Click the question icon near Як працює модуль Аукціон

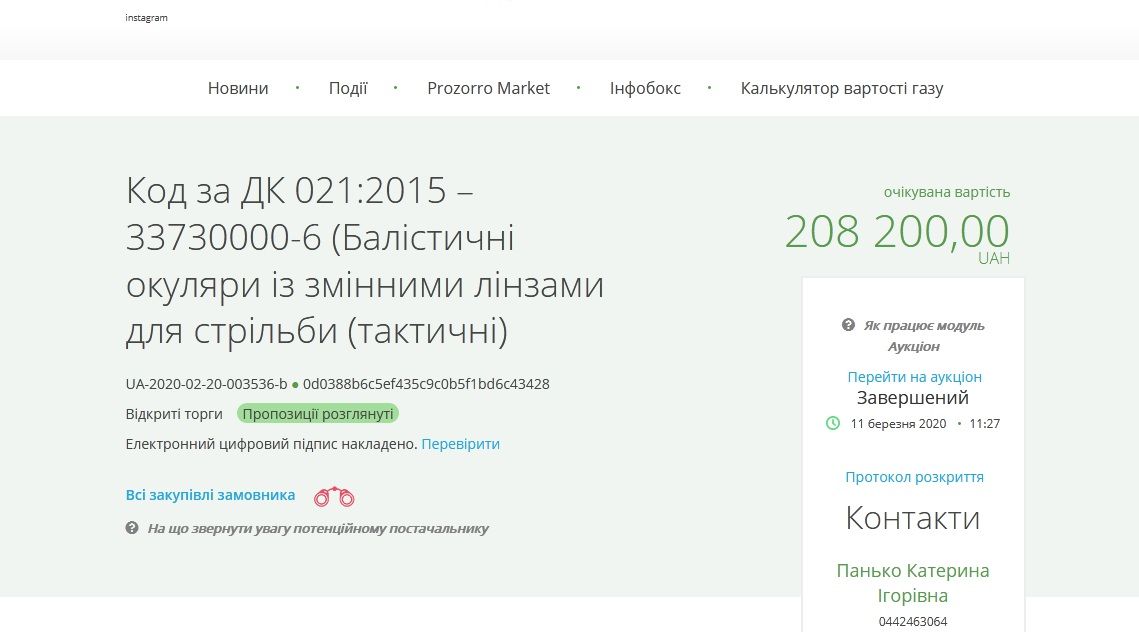pos(848,325)
